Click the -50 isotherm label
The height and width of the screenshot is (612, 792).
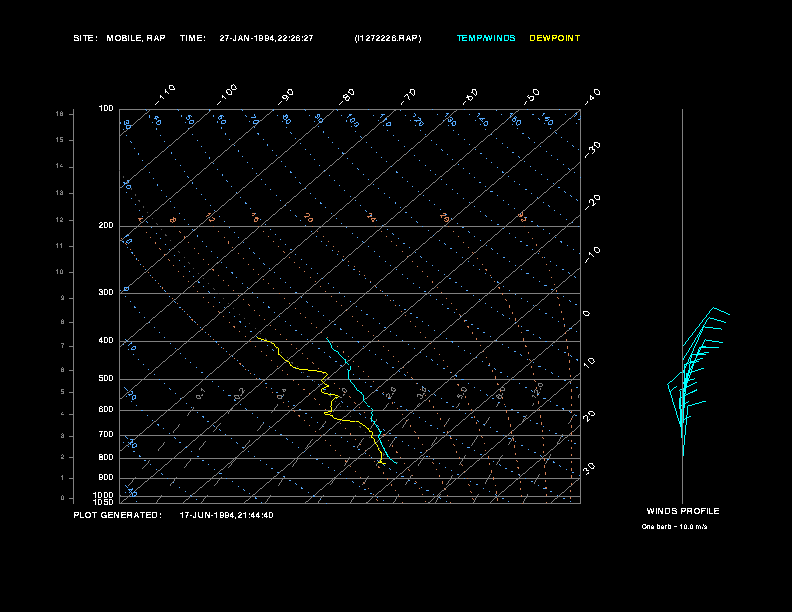point(531,97)
